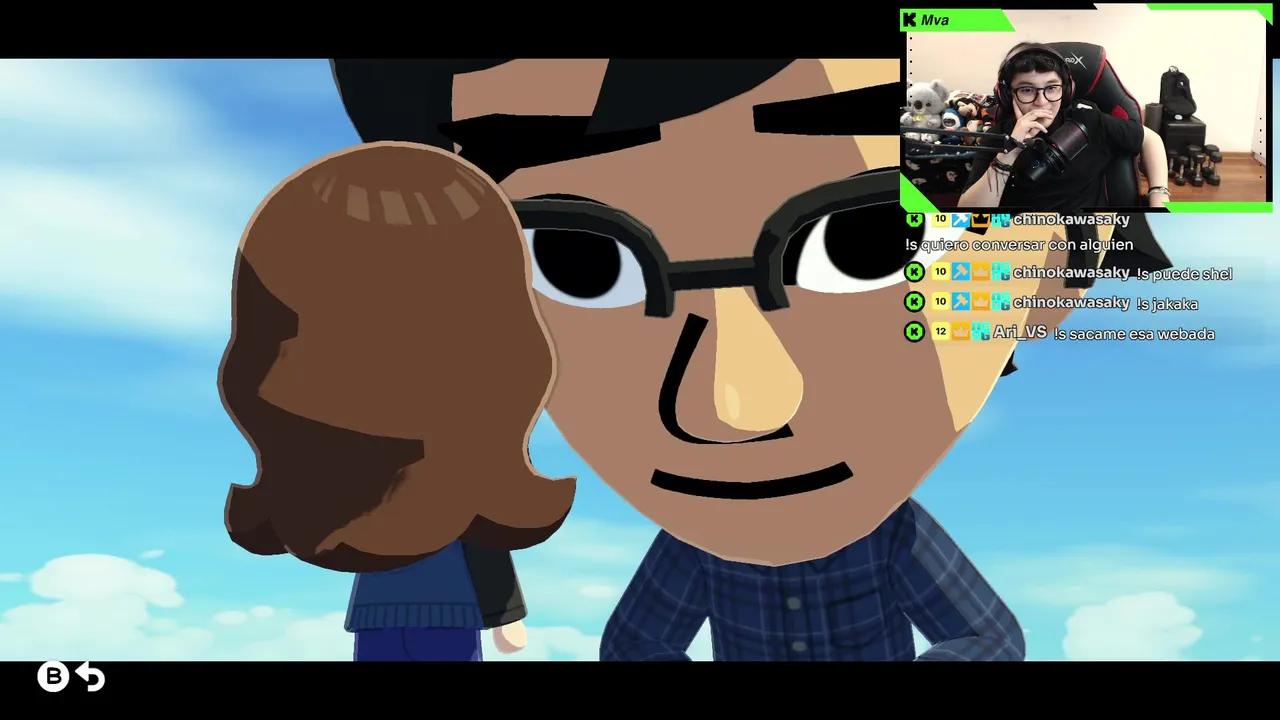Click chinokawasaky on the 'jakaka' message

tap(1071, 301)
